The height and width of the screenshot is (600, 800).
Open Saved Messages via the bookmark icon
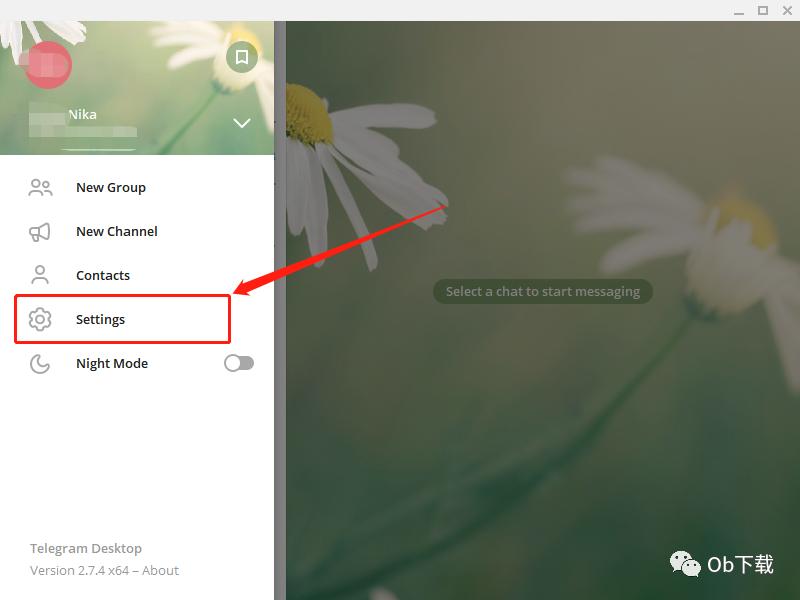[x=241, y=57]
